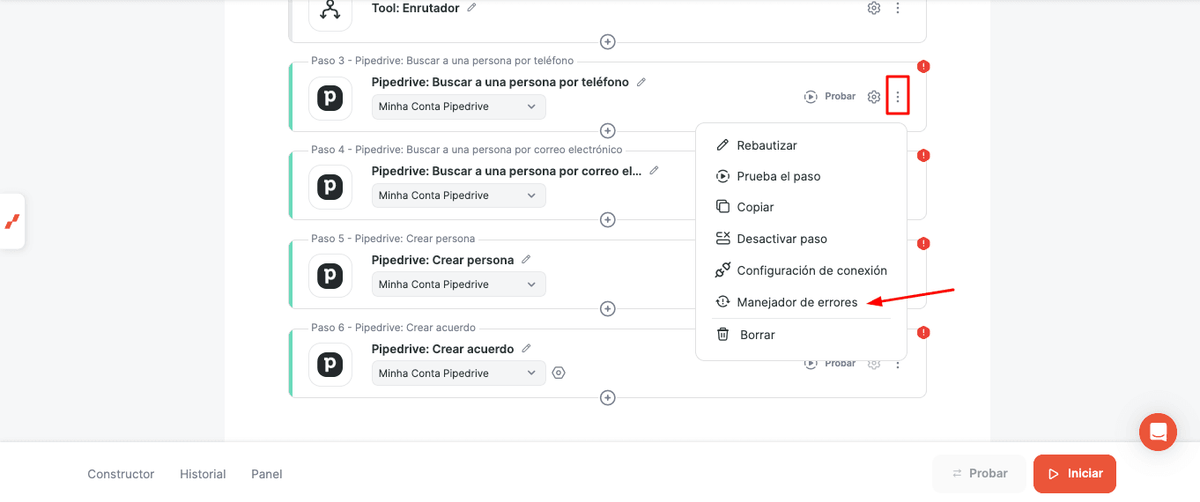The width and height of the screenshot is (1200, 502).
Task: Open the left side panel handle
Action: pos(12,221)
